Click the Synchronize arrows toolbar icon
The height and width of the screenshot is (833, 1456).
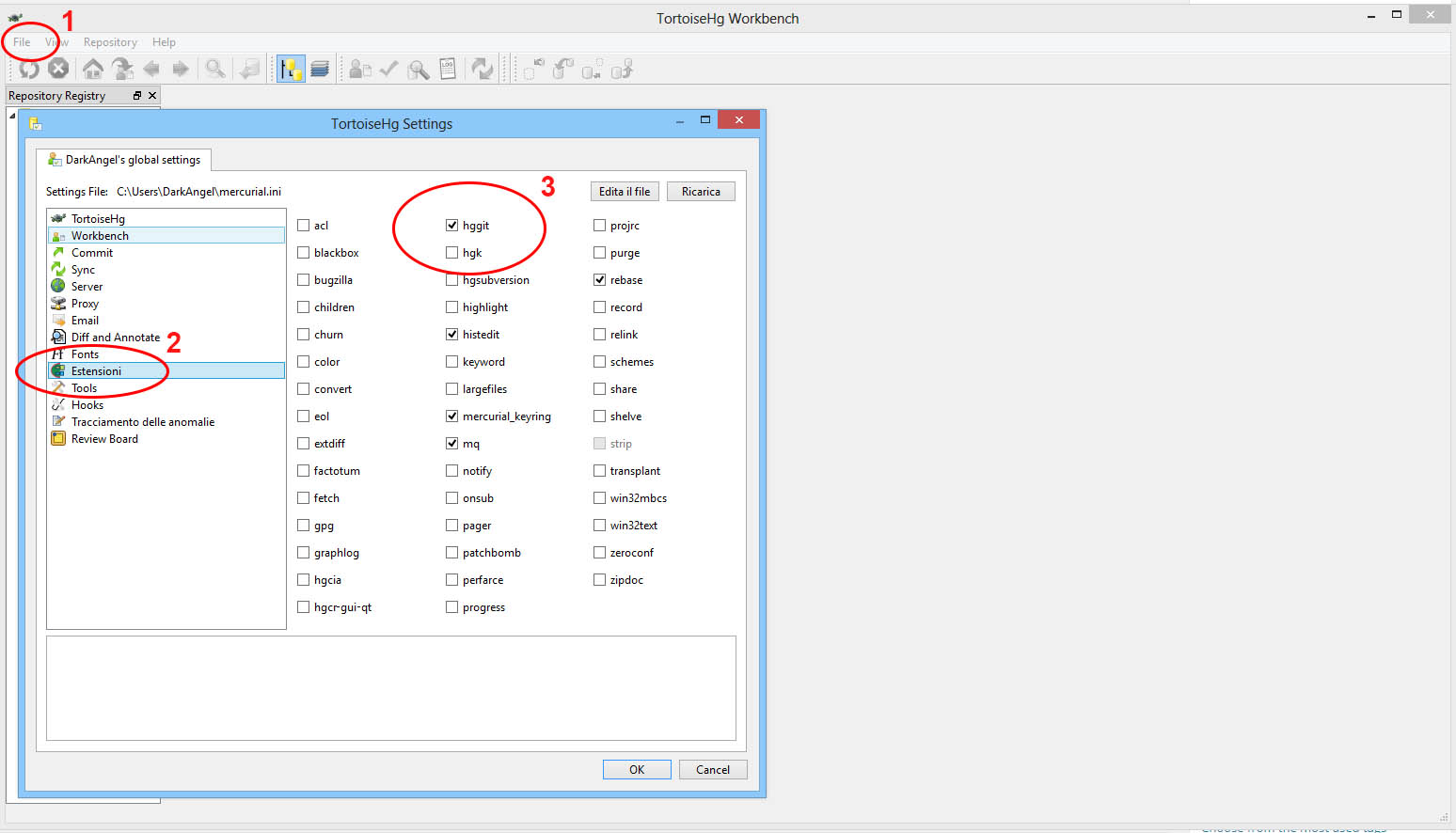coord(482,69)
